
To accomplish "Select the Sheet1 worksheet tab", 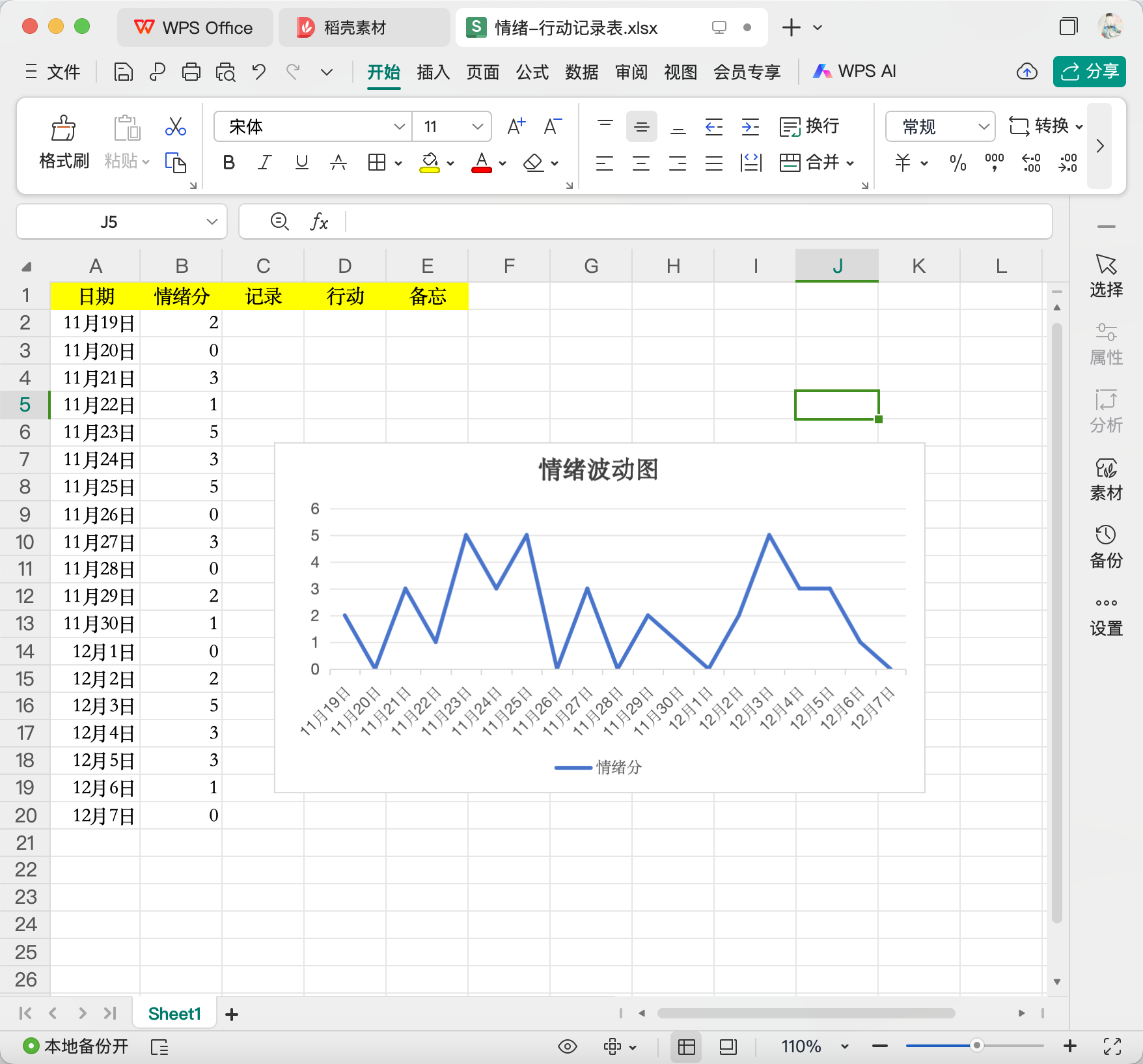I will tap(174, 1014).
